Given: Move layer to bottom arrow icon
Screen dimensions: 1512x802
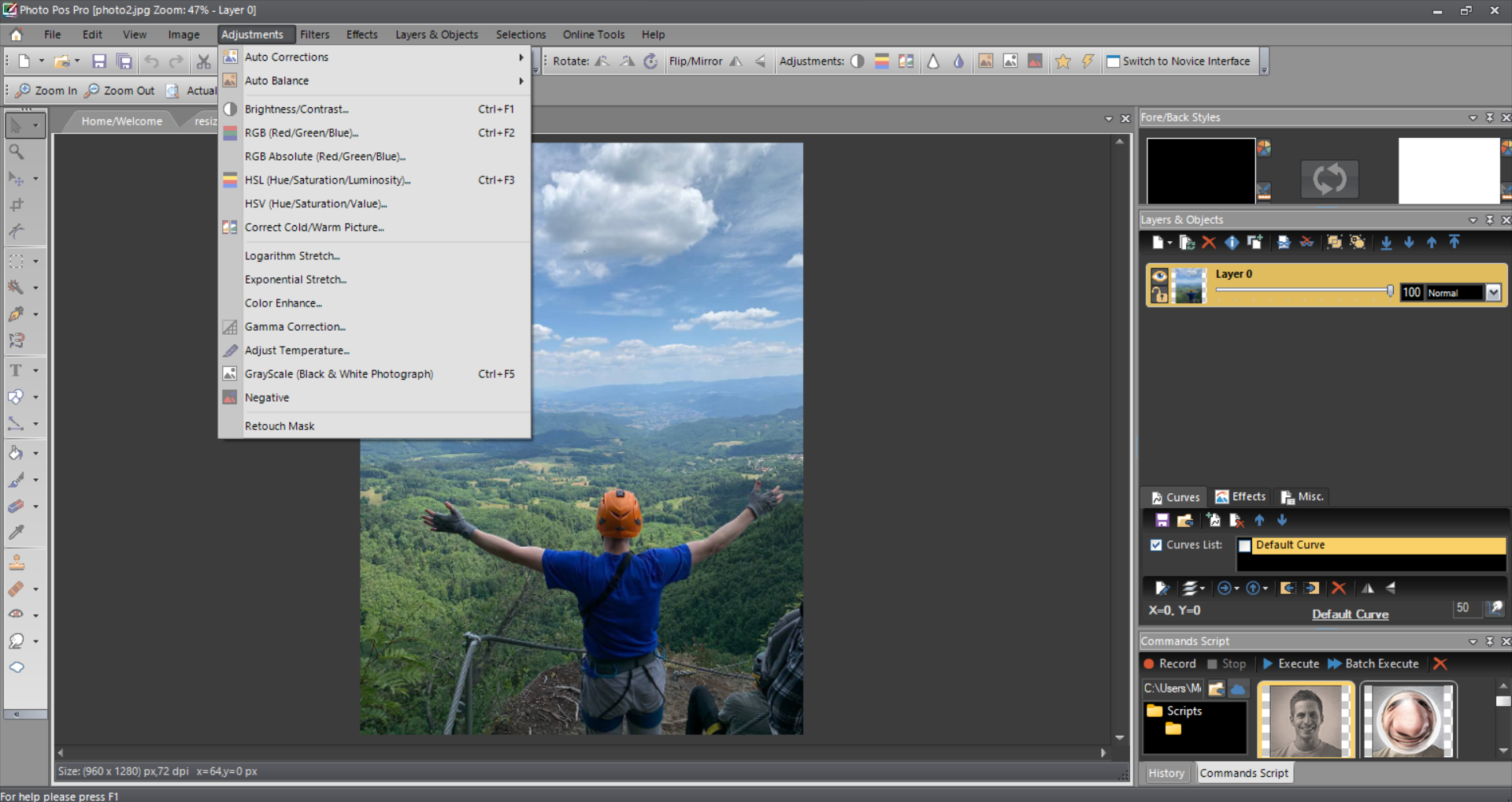Looking at the screenshot, I should click(x=1386, y=243).
